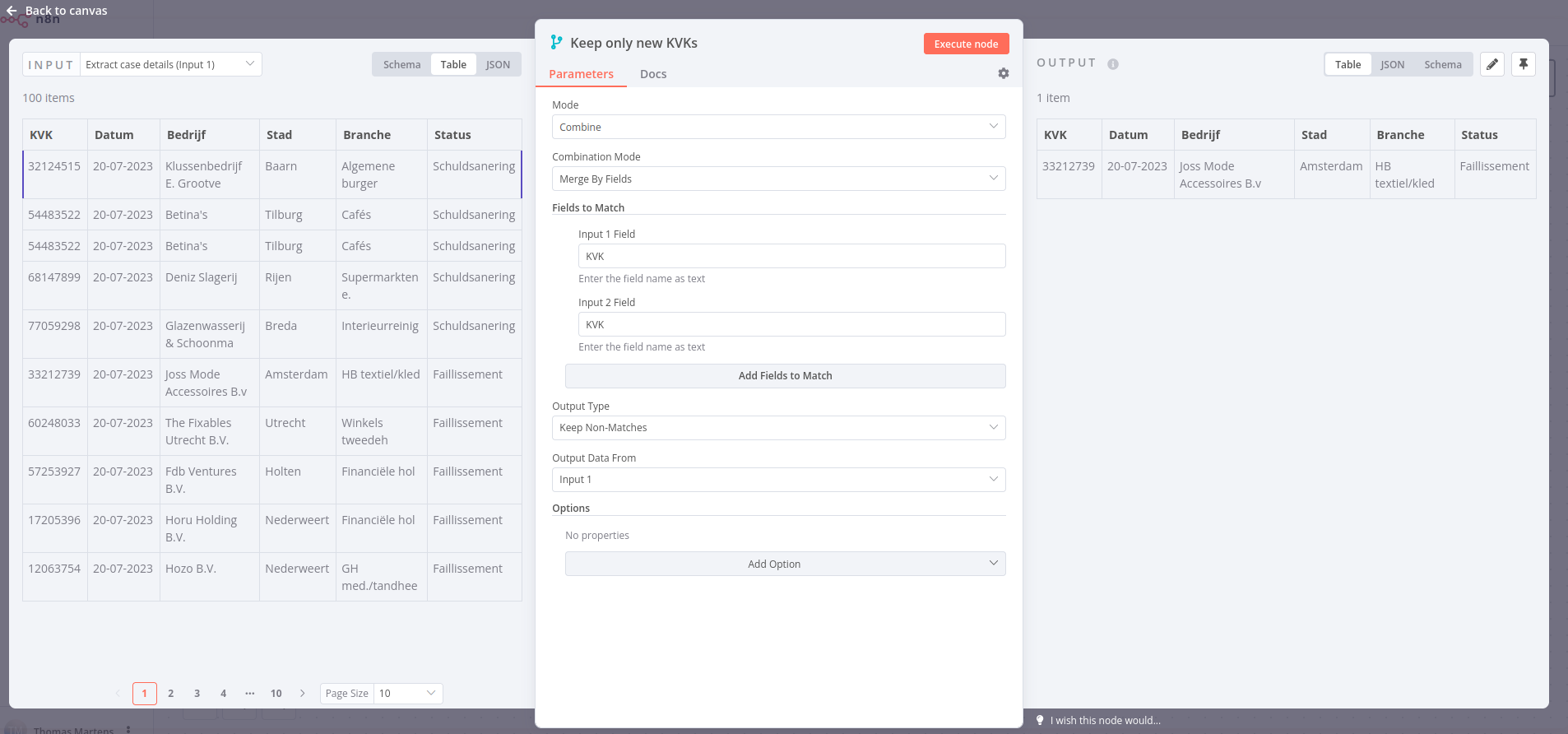Click the pencil edit output icon
The width and height of the screenshot is (1568, 734).
coord(1492,64)
